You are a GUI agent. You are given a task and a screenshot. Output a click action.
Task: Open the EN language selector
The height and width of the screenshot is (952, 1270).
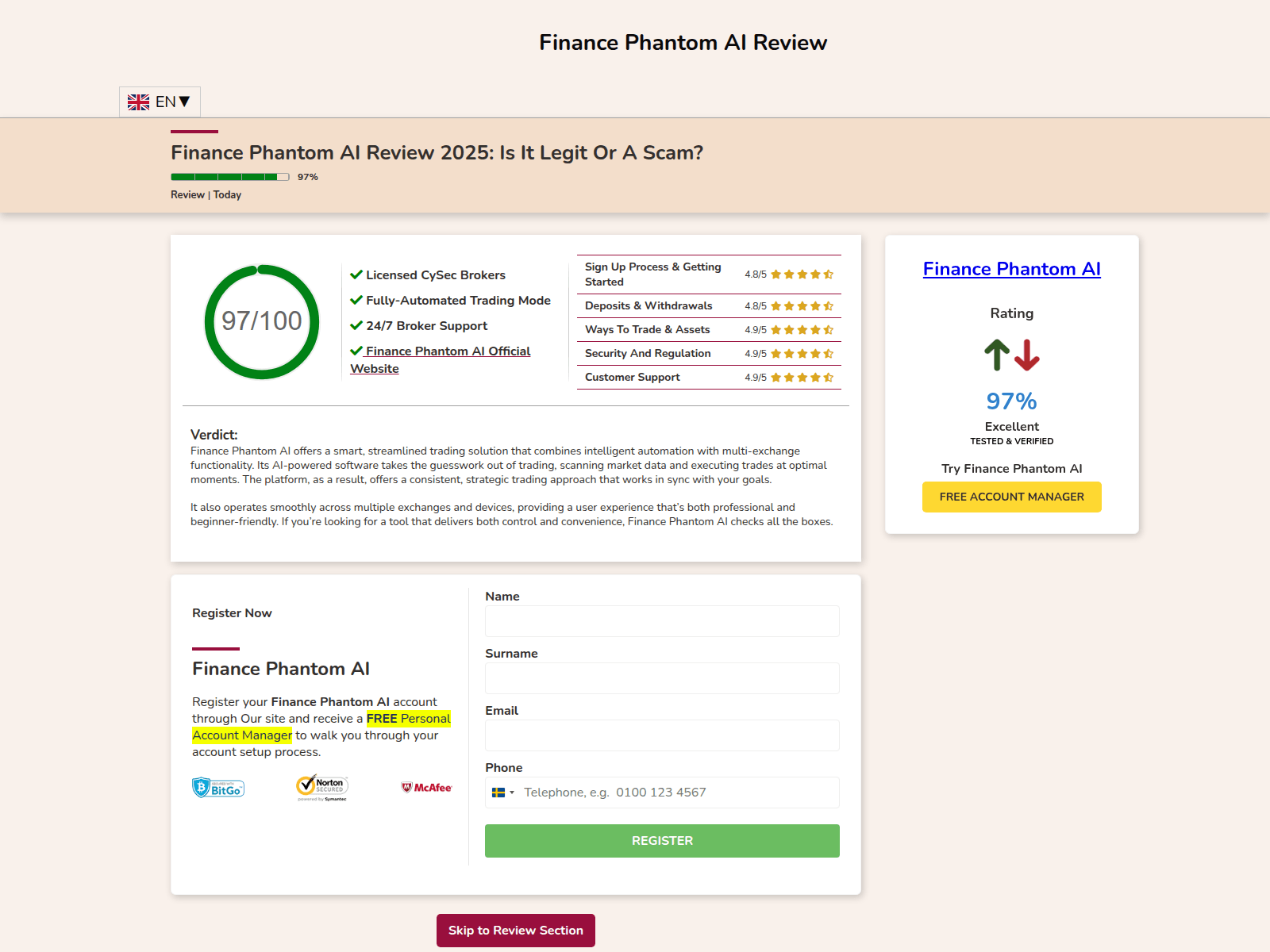tap(160, 102)
